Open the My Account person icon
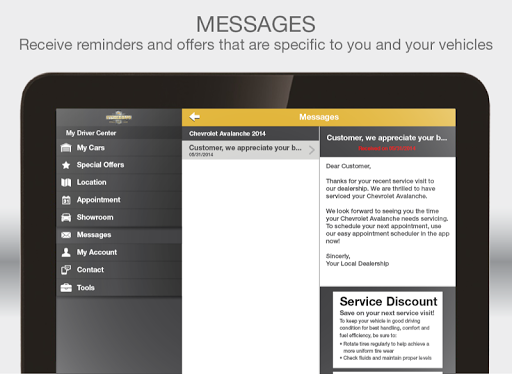The image size is (512, 374). coord(66,252)
